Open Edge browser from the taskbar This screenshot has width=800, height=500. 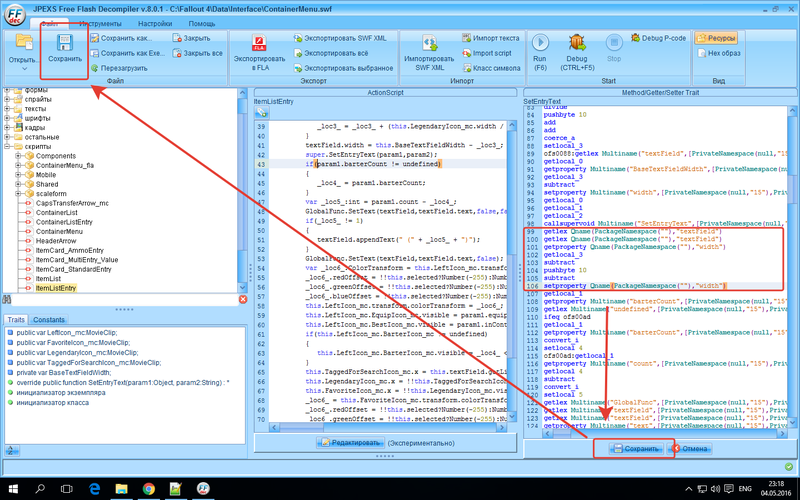click(x=94, y=489)
